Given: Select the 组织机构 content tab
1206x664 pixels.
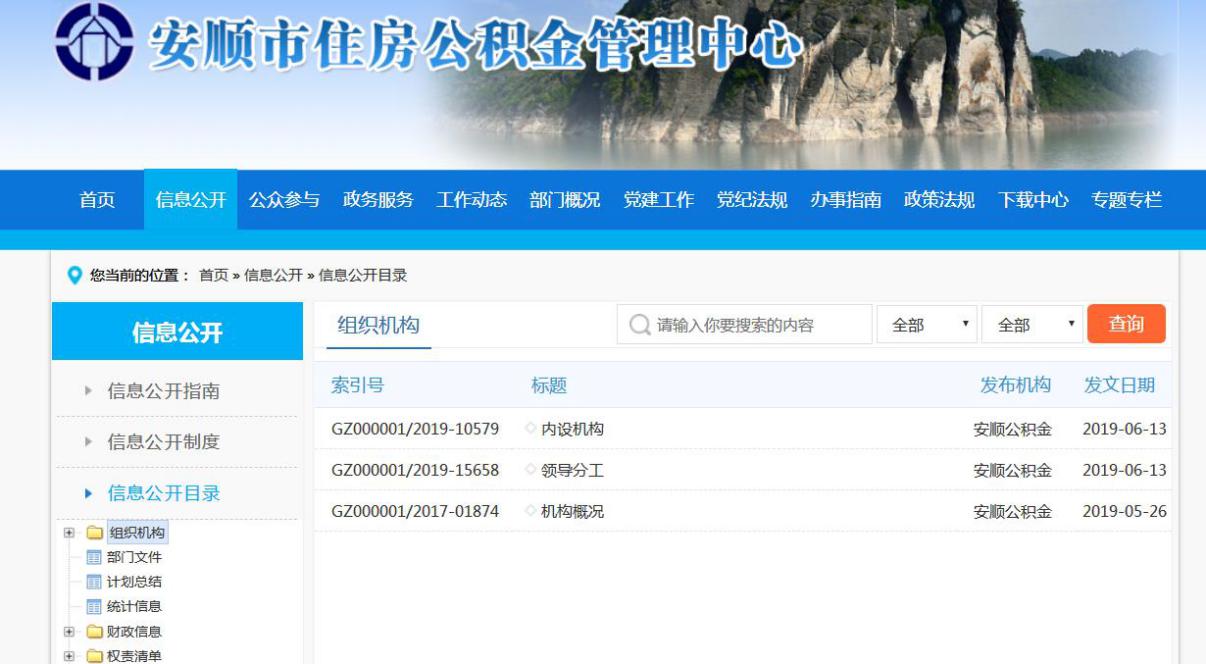Looking at the screenshot, I should (x=378, y=325).
